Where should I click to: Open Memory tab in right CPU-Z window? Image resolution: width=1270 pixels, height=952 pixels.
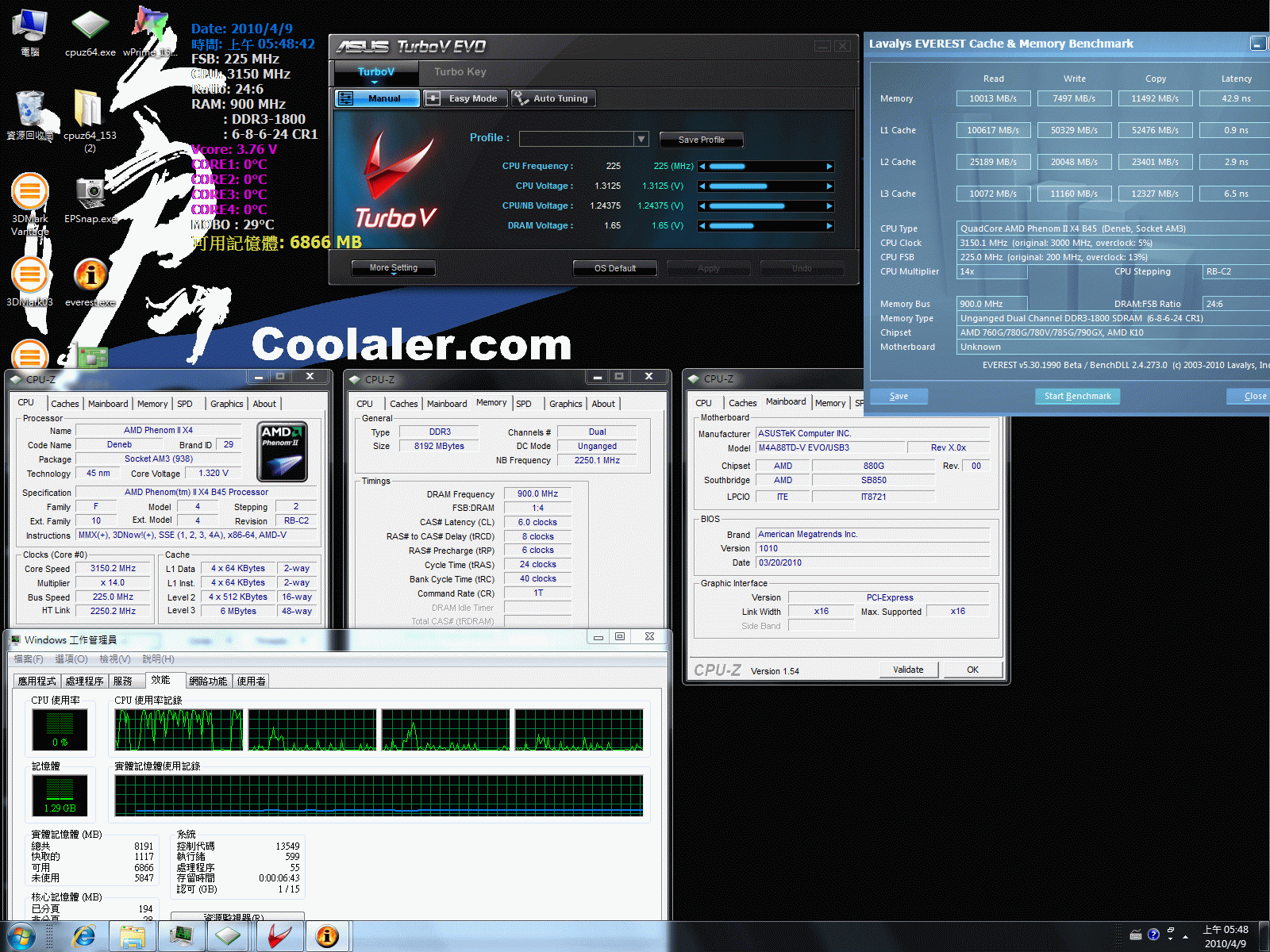830,403
